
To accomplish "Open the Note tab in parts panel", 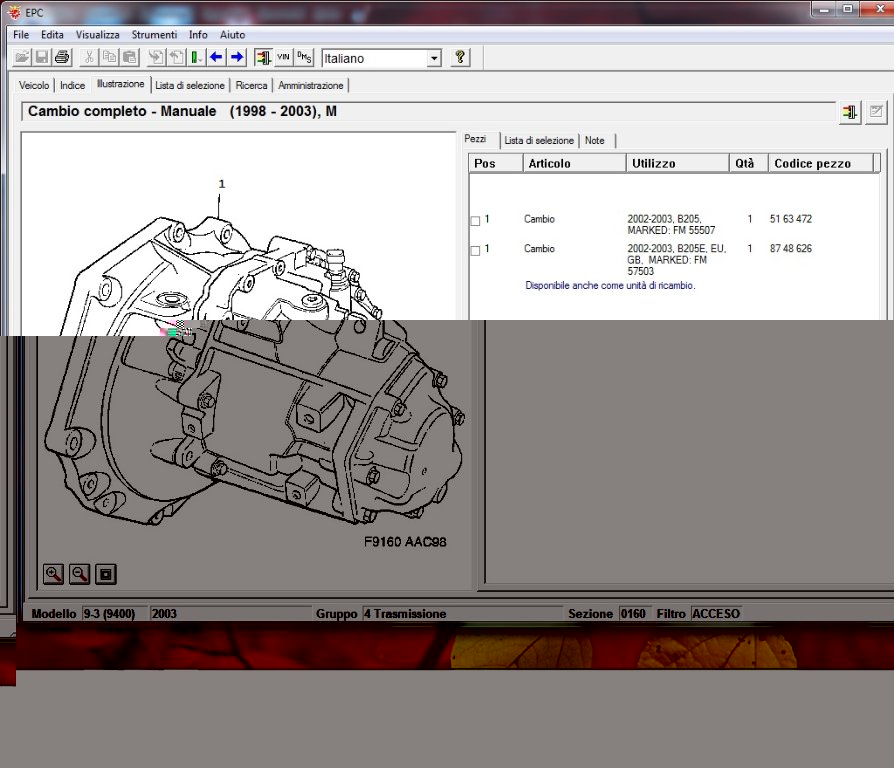I will 594,140.
